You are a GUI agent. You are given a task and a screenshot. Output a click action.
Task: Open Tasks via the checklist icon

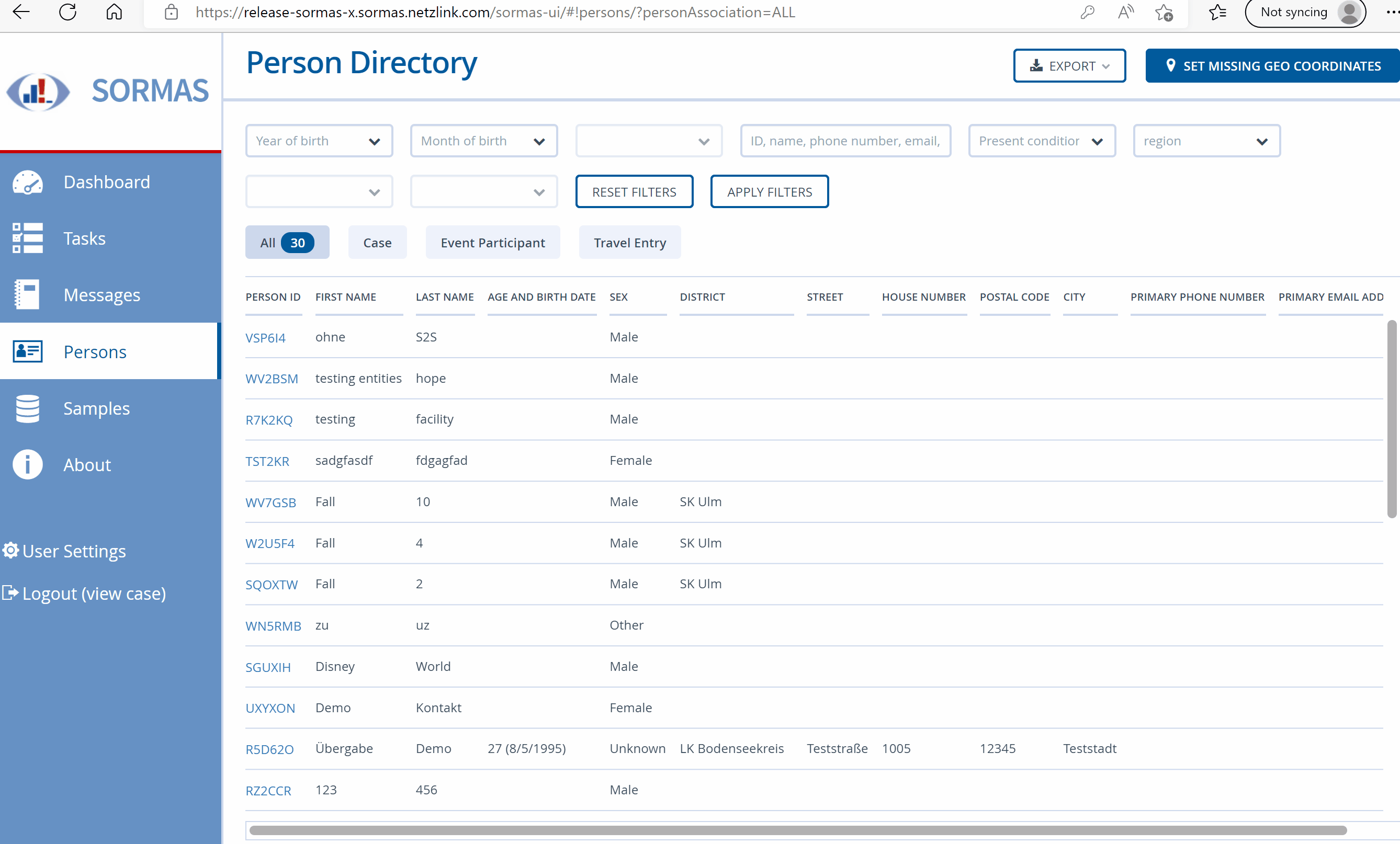27,238
